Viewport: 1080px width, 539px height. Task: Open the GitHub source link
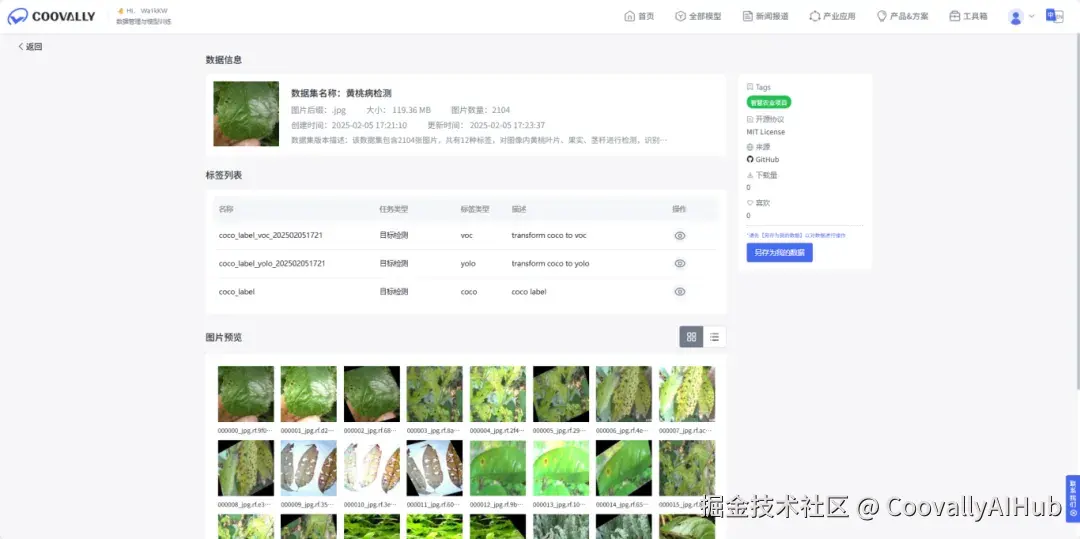pyautogui.click(x=762, y=160)
